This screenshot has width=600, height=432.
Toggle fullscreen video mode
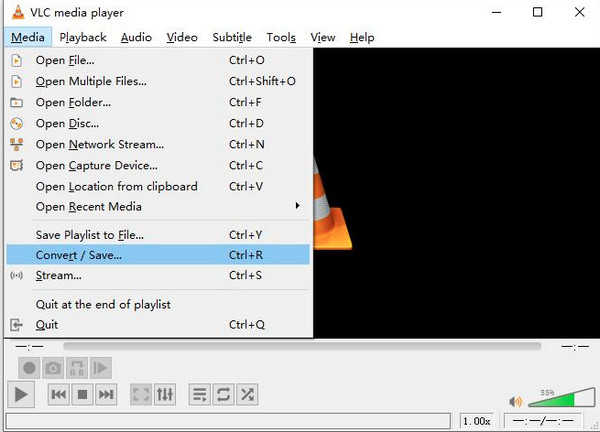coord(141,395)
